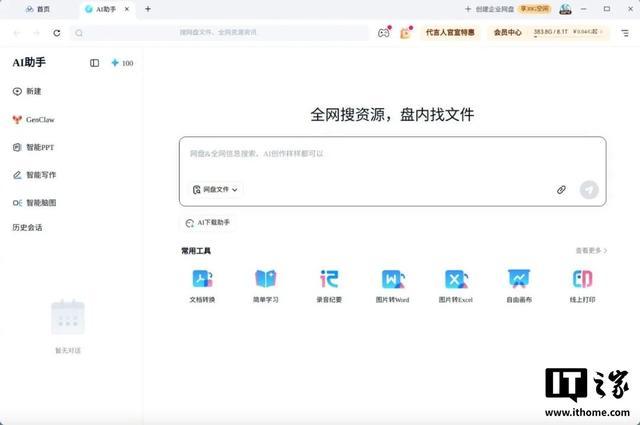The image size is (640, 425).
Task: Click the 享30G空间 badge
Action: pyautogui.click(x=535, y=9)
